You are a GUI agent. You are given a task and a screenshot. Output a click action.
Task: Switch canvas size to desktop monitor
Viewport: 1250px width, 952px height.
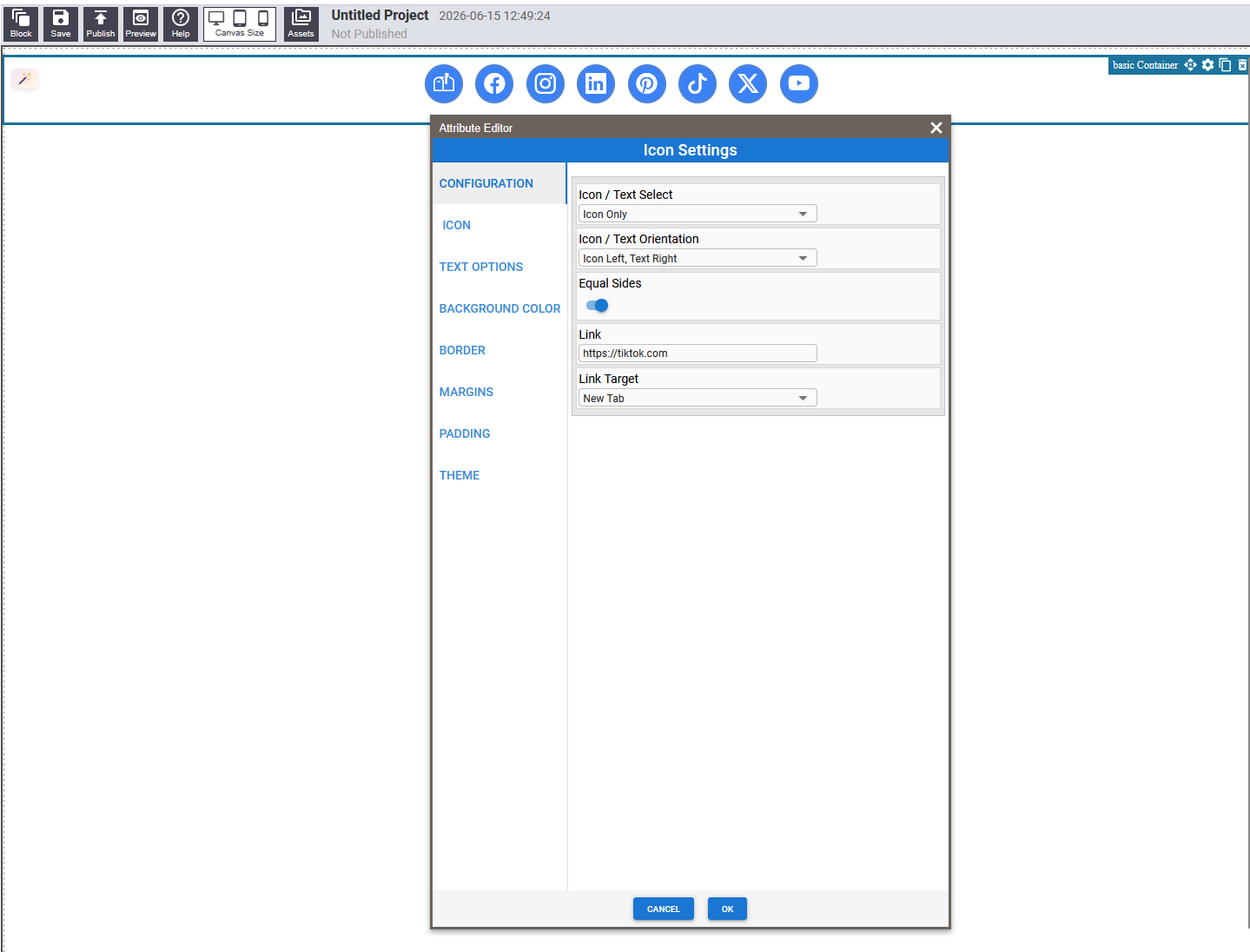pyautogui.click(x=216, y=18)
